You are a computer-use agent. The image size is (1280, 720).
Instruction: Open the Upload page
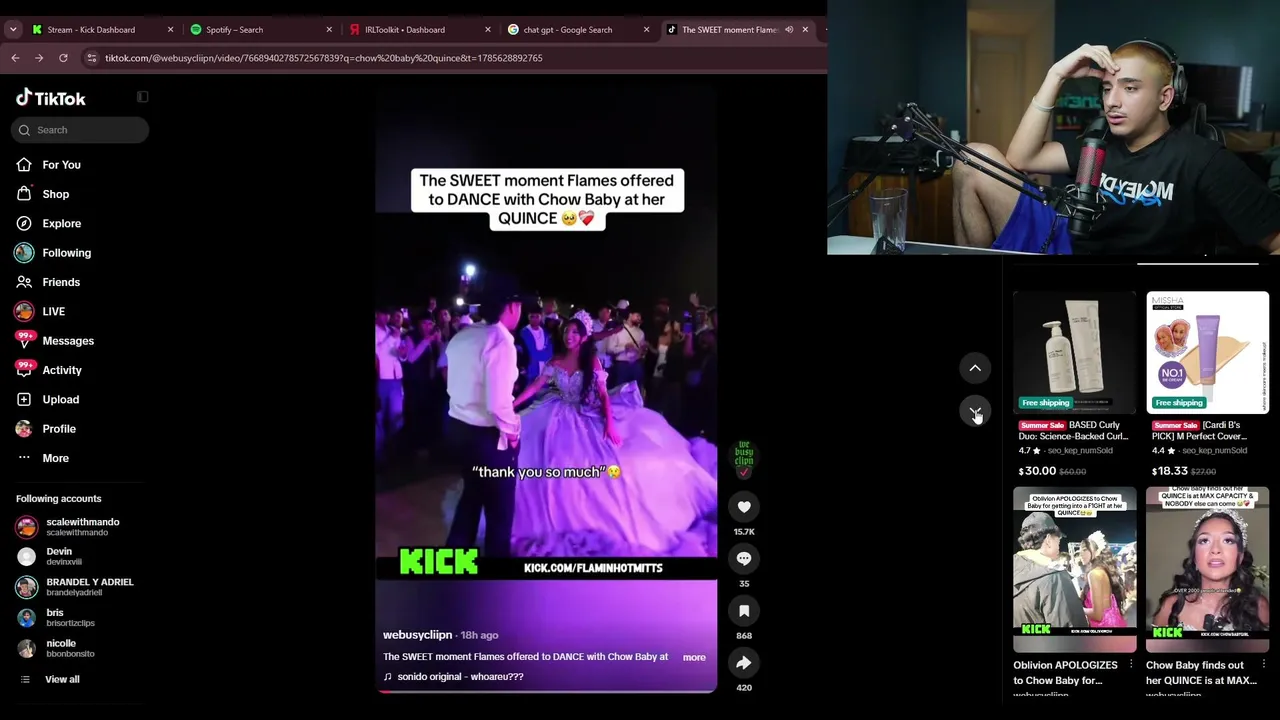61,400
